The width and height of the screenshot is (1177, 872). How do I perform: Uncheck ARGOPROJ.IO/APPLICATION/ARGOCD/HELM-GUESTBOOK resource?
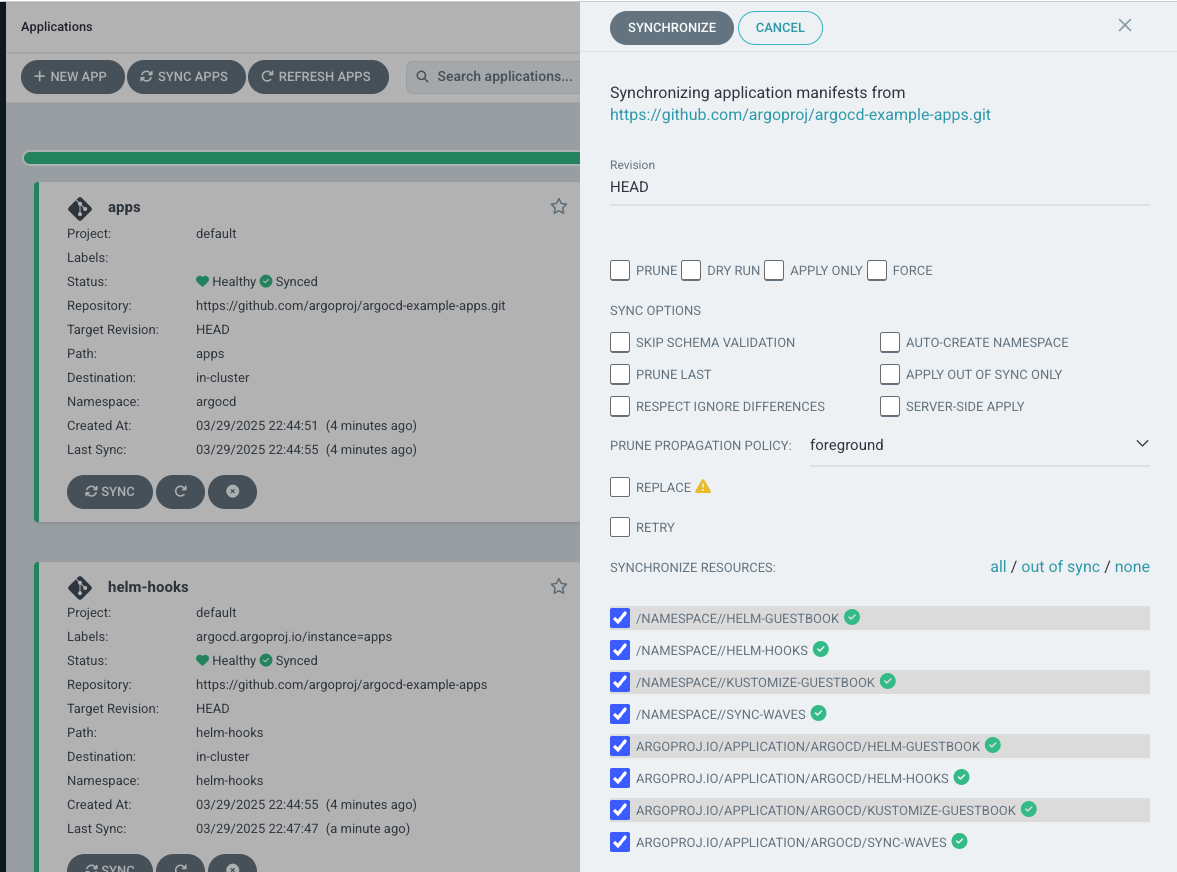(x=620, y=746)
